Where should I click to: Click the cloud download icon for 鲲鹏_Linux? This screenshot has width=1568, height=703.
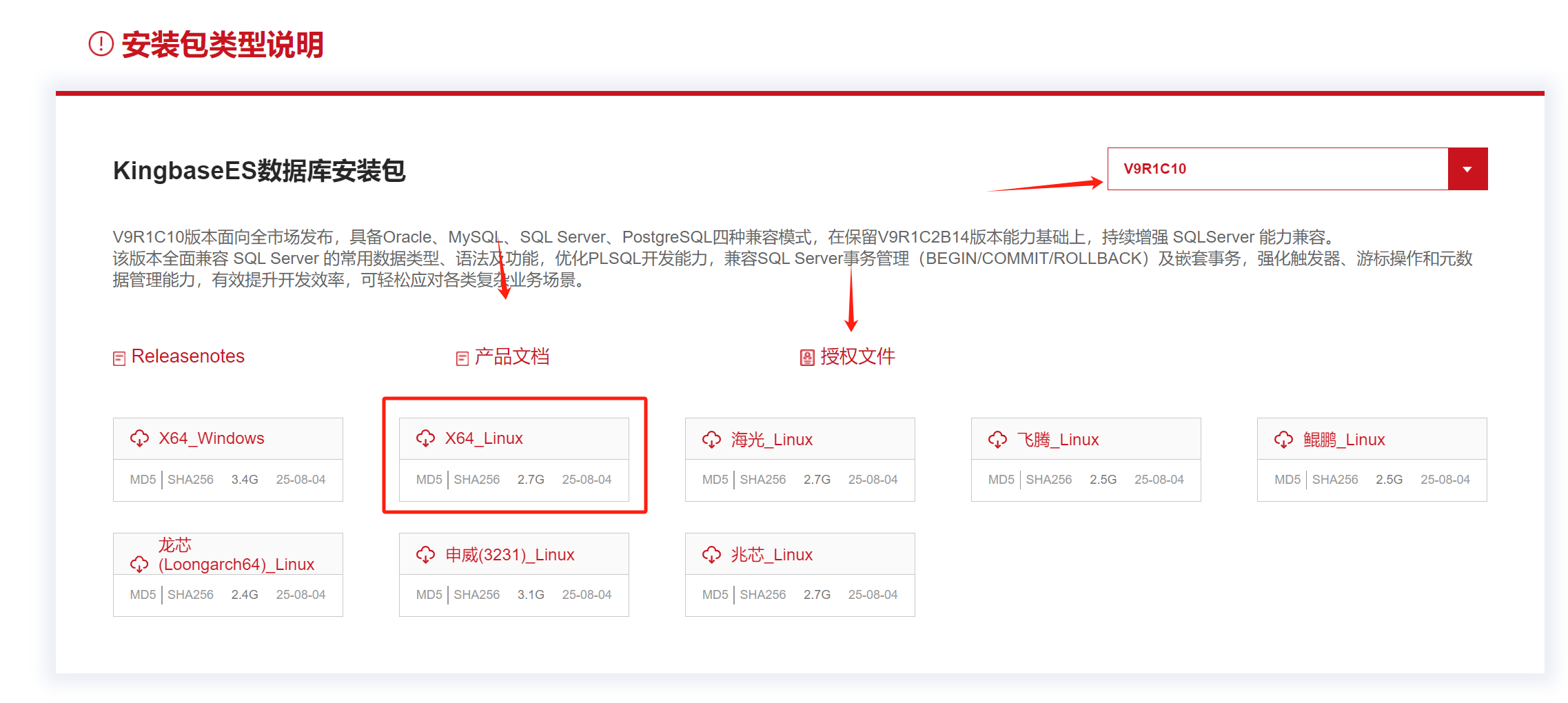coord(1283,440)
